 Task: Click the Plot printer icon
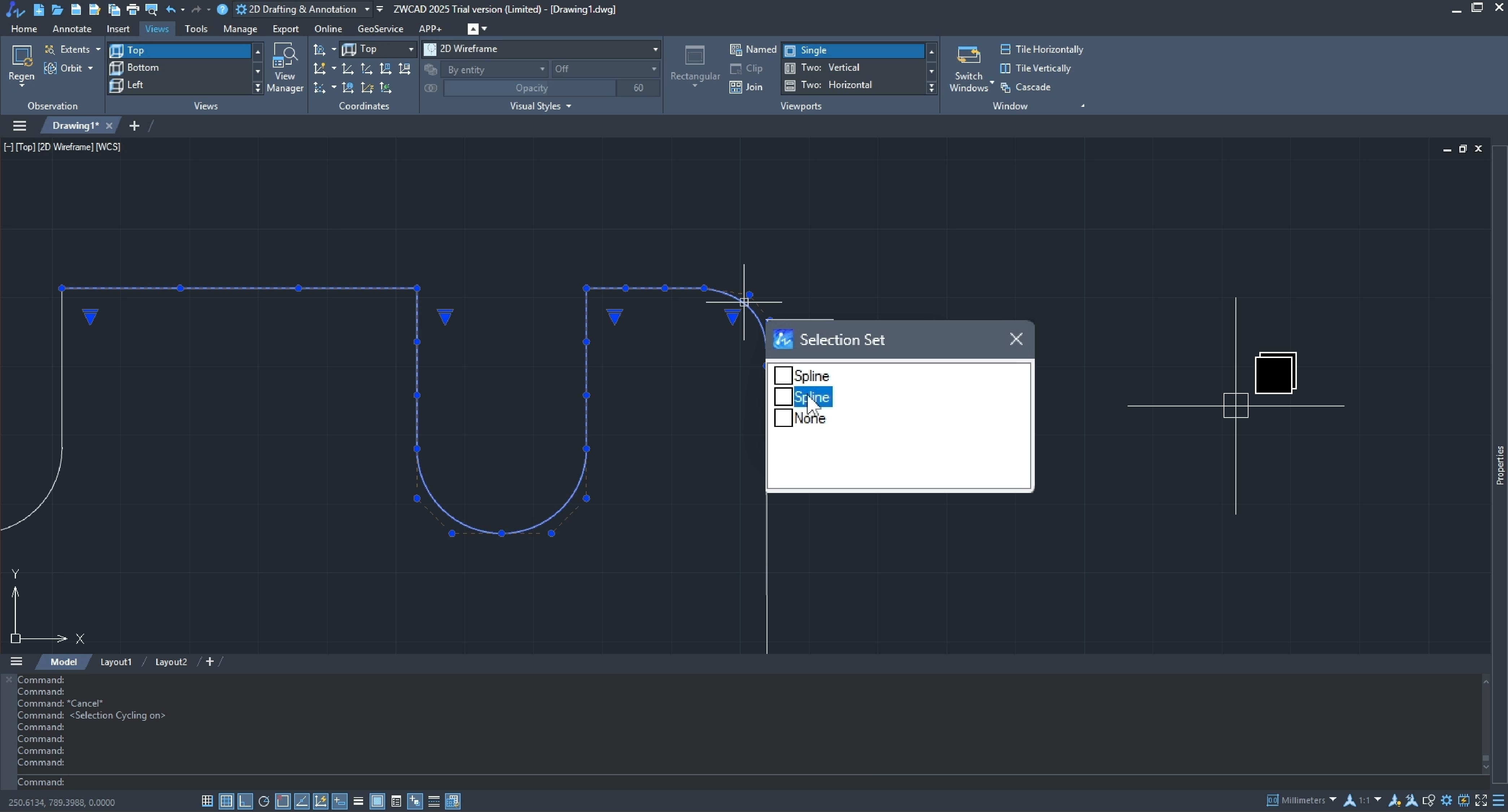click(133, 9)
